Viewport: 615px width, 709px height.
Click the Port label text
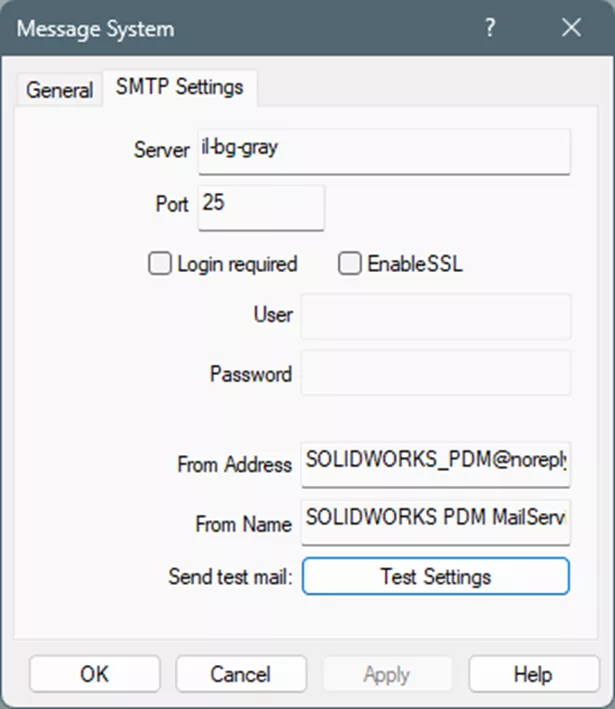(172, 204)
